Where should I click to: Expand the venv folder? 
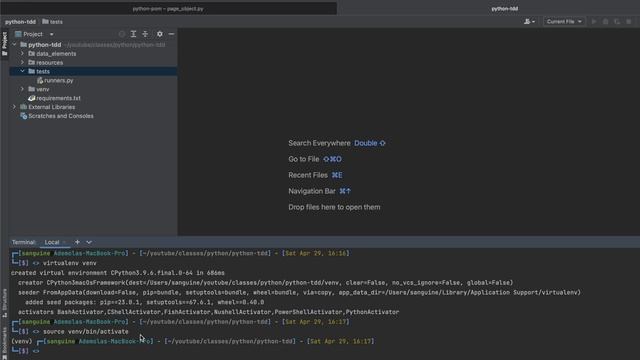coord(22,89)
